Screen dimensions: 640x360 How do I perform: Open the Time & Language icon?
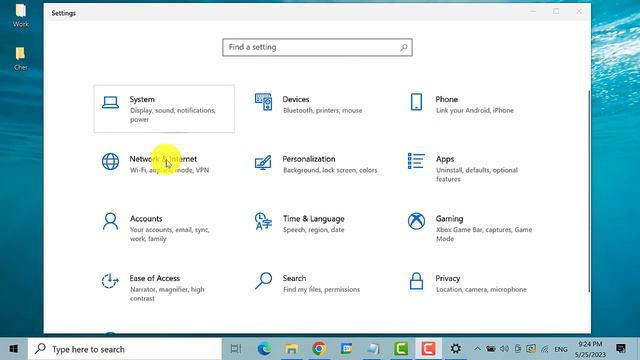263,221
